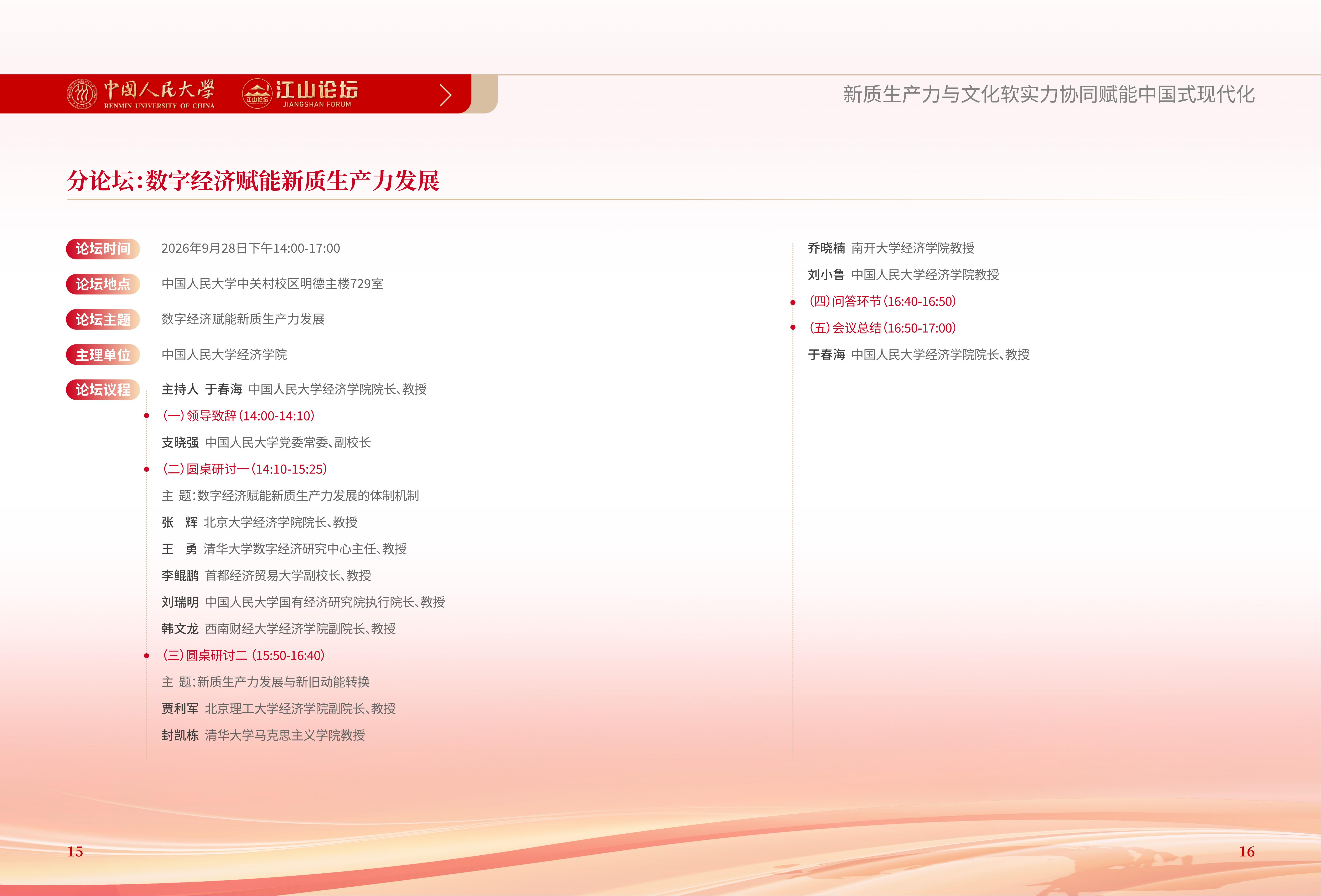Viewport: 1321px width, 896px height.
Task: Select the 论坛地点 red label badge
Action: pos(103,284)
